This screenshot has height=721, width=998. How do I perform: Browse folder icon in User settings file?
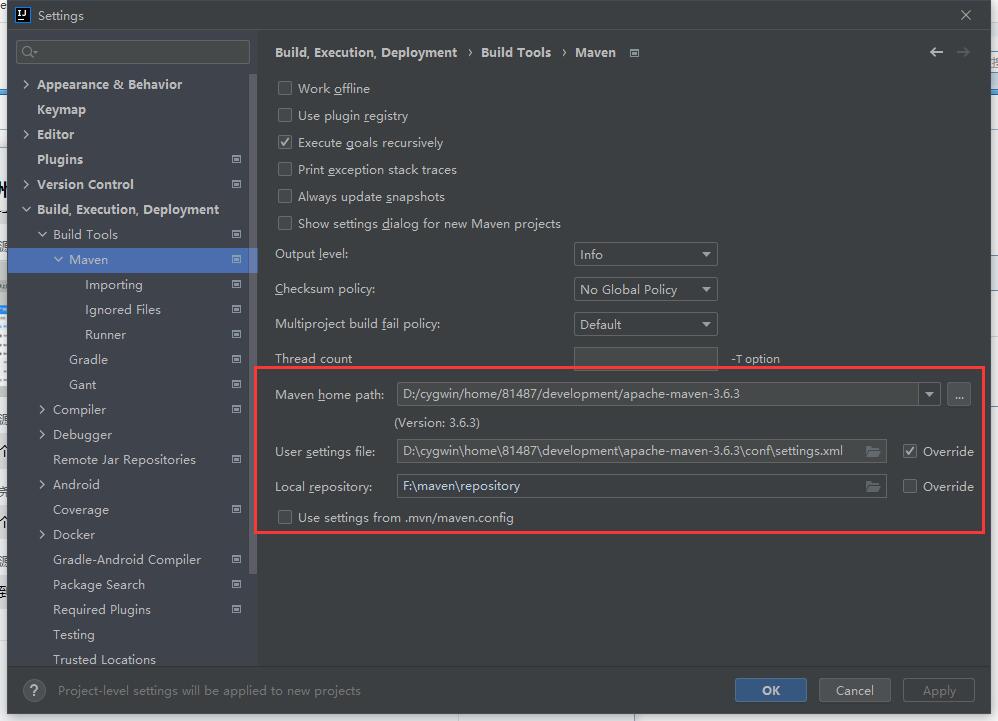[x=873, y=451]
